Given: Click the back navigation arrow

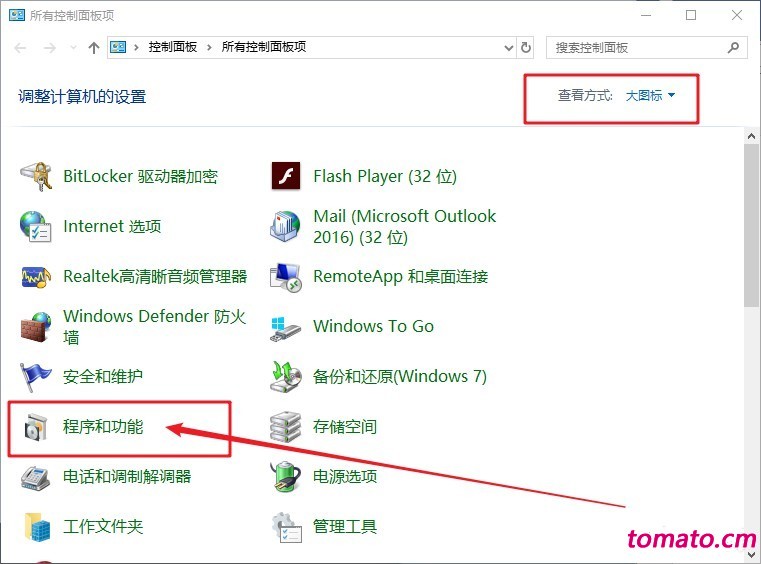Looking at the screenshot, I should tap(20, 48).
